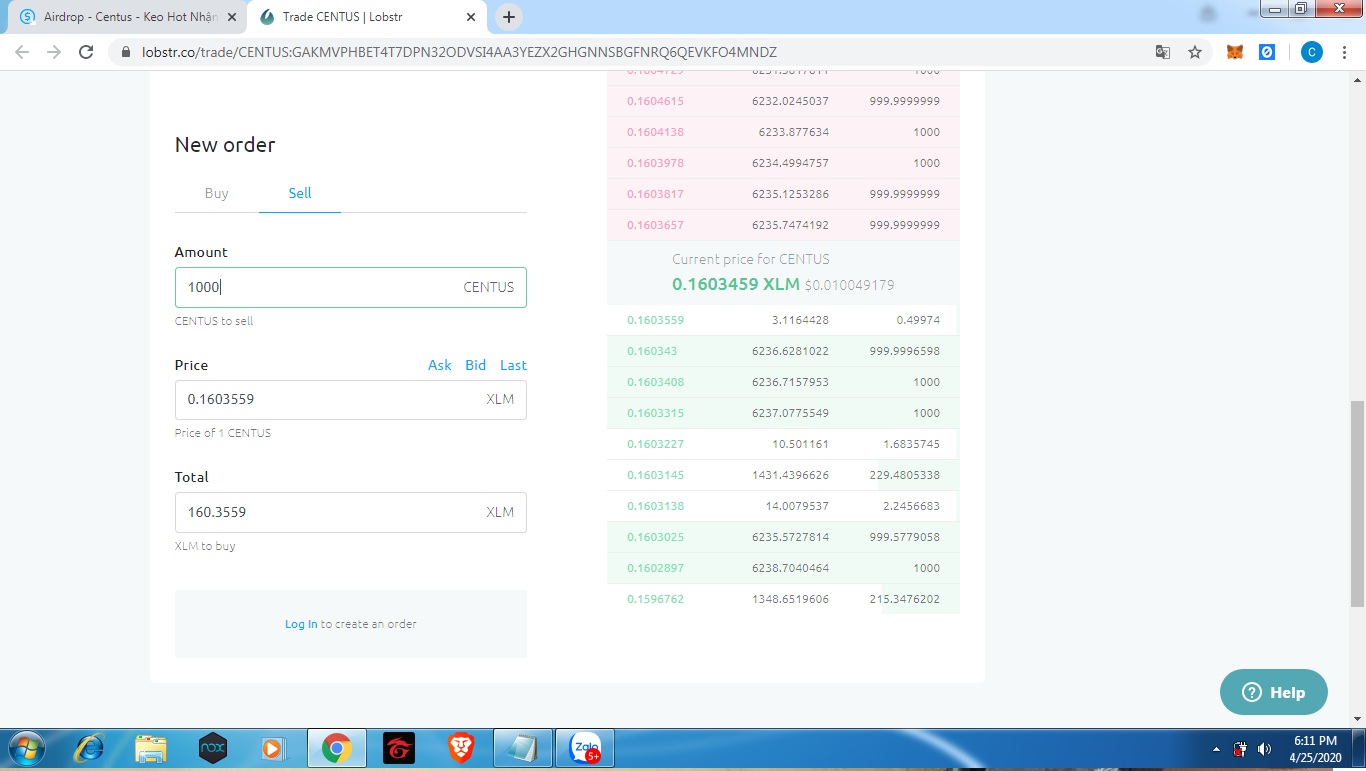
Task: Select the Trade CENTUS | Lobstr tab
Action: coord(367,17)
